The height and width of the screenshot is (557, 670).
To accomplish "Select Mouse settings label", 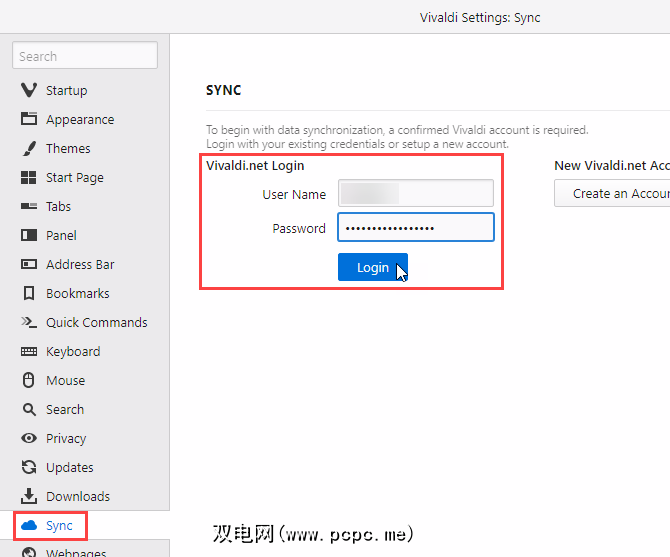I will pyautogui.click(x=65, y=381).
